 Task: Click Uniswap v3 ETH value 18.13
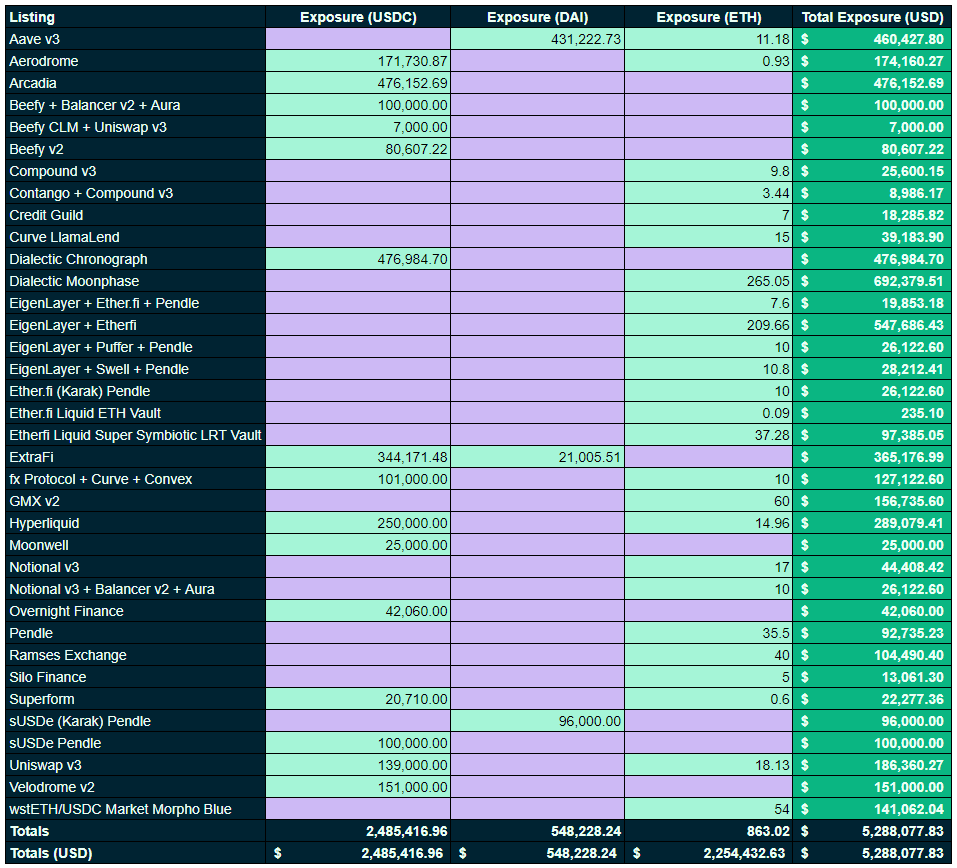pyautogui.click(x=709, y=764)
